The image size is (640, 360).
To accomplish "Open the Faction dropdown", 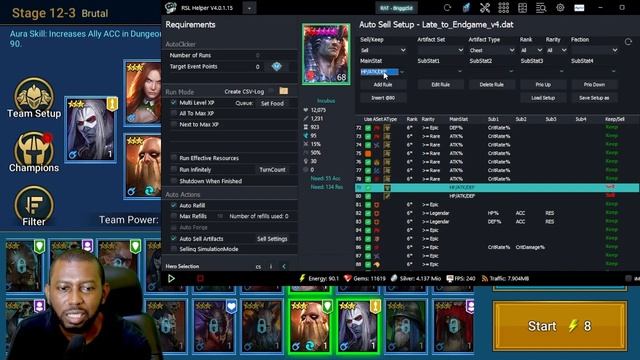I will [595, 50].
